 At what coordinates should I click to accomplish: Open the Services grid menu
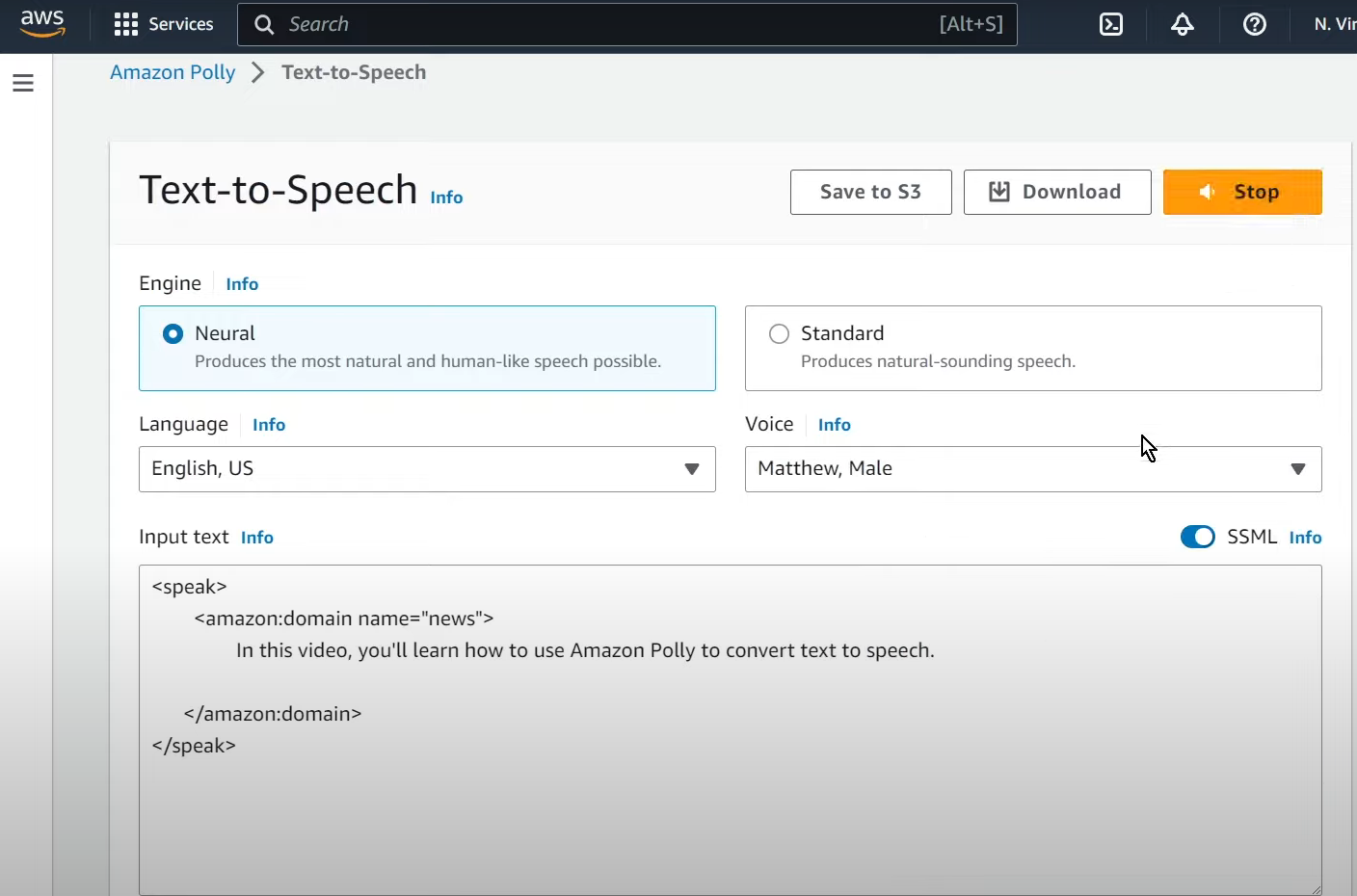pyautogui.click(x=164, y=24)
